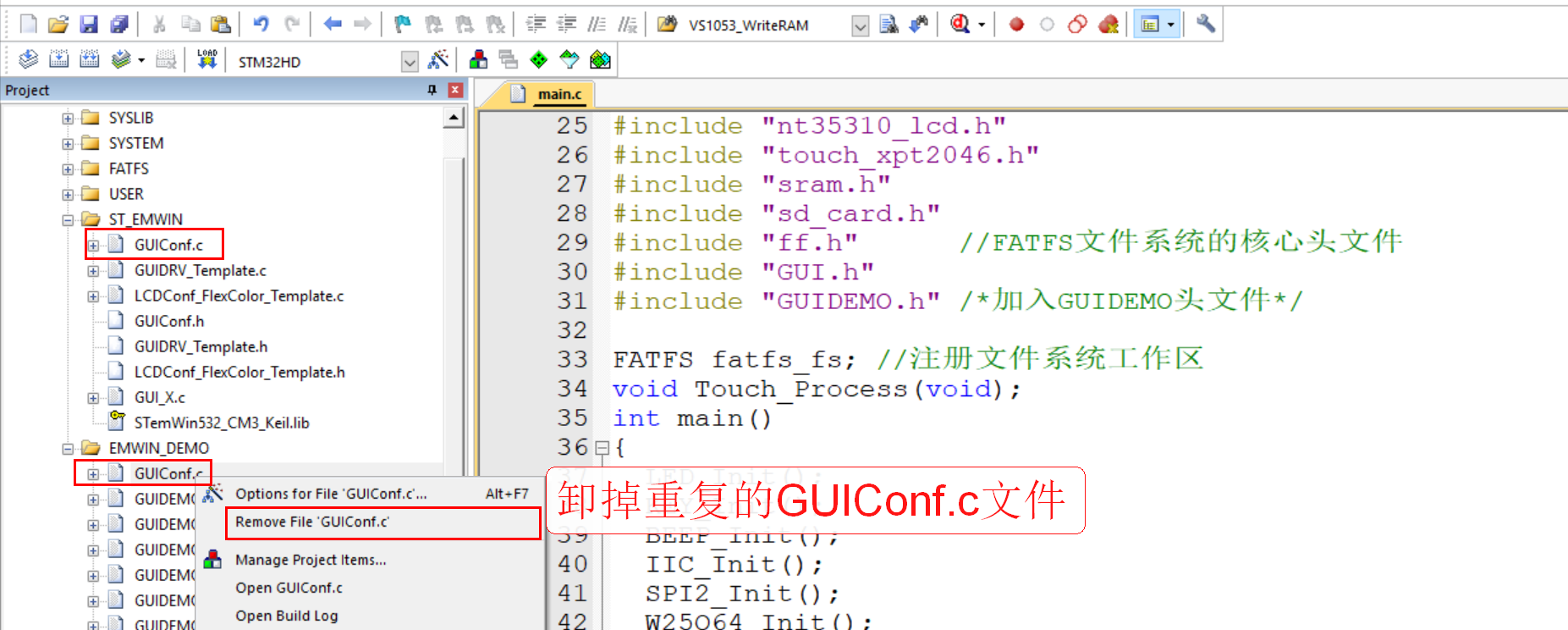Viewport: 1568px width, 630px height.
Task: Kill all breakpoints icon with X
Action: [1109, 25]
